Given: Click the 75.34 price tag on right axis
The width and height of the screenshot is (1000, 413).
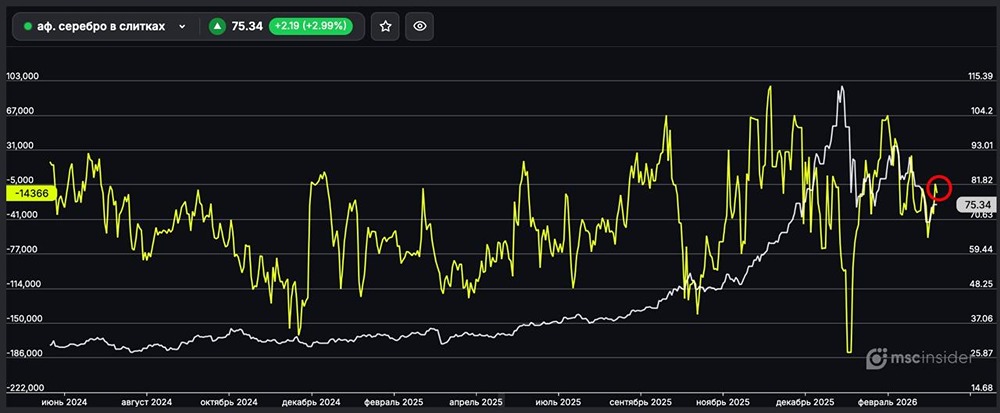Looking at the screenshot, I should (976, 204).
